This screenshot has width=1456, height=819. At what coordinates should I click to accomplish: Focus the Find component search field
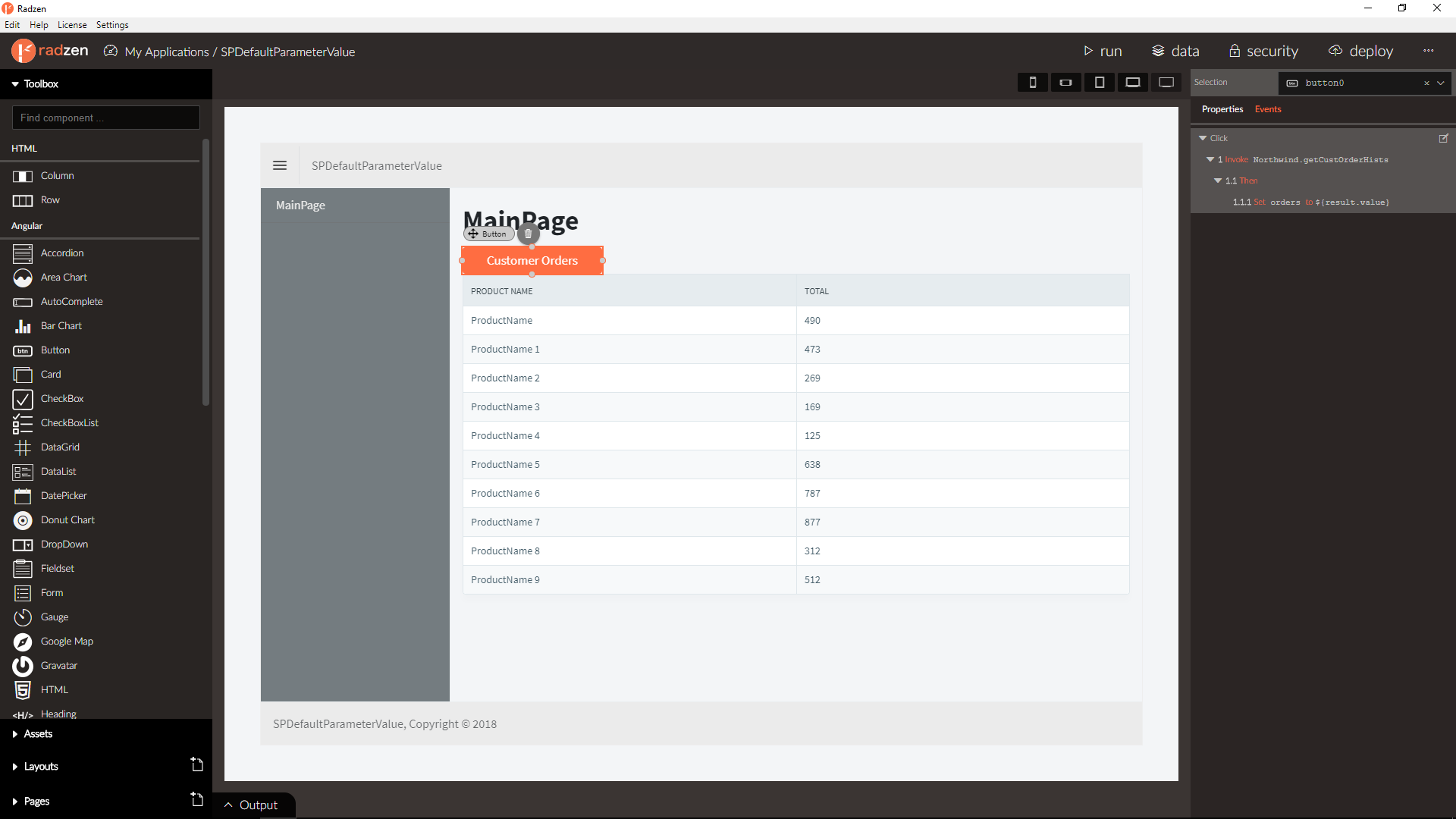(x=106, y=118)
